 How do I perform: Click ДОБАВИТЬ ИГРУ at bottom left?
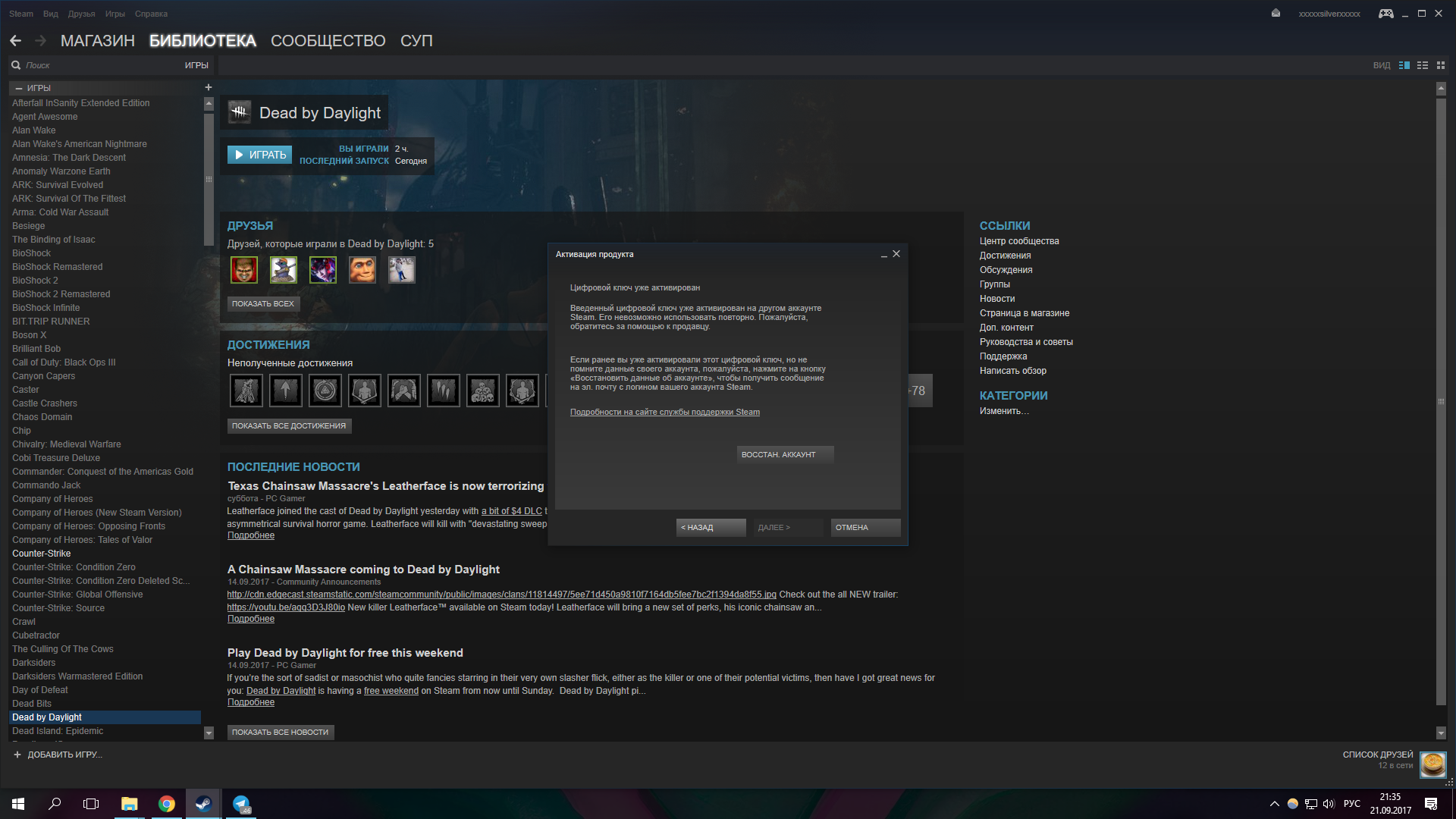[58, 755]
